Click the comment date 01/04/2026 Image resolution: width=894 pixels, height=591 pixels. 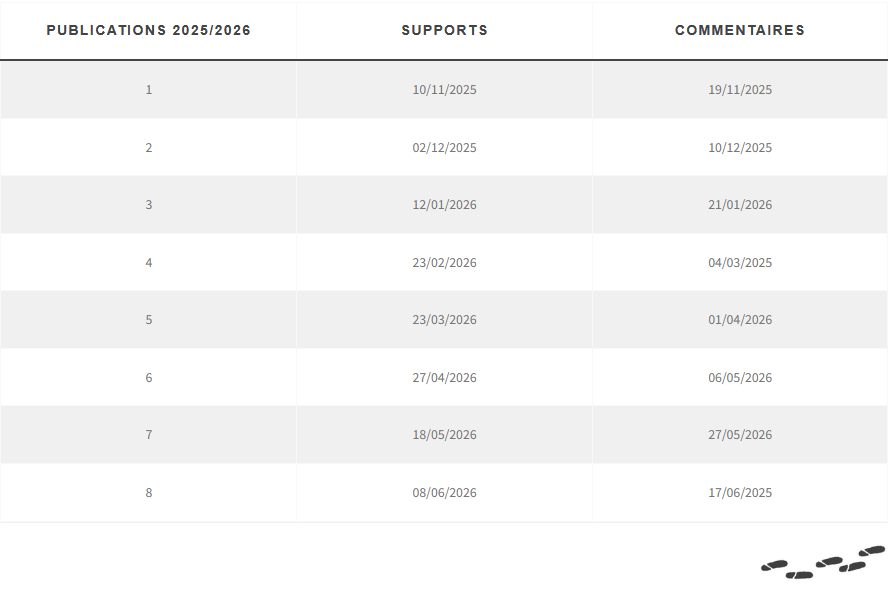pos(740,320)
